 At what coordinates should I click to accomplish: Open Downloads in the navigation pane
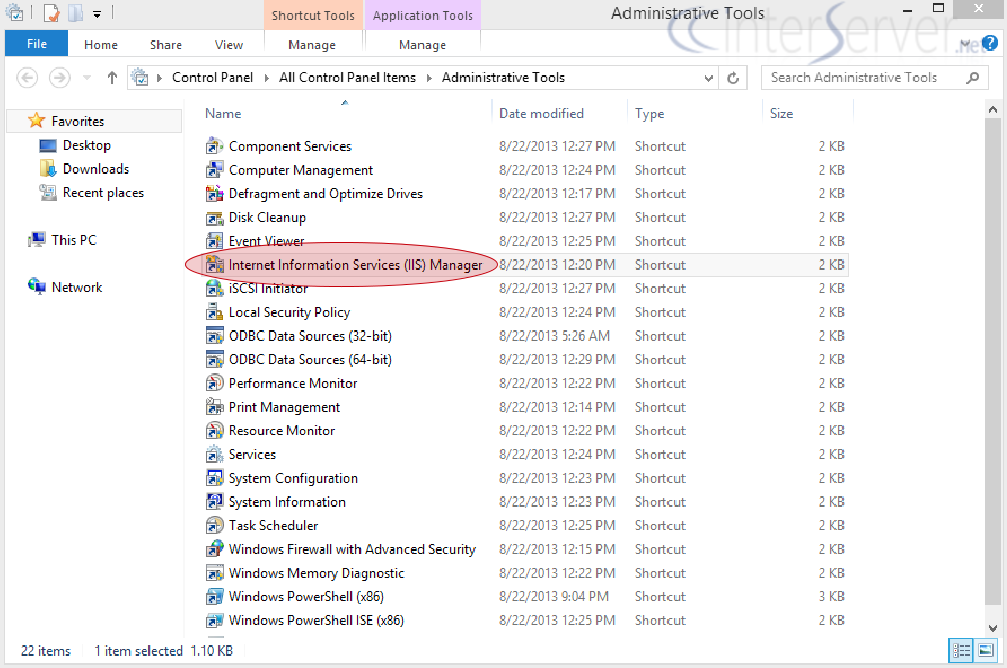[84, 169]
